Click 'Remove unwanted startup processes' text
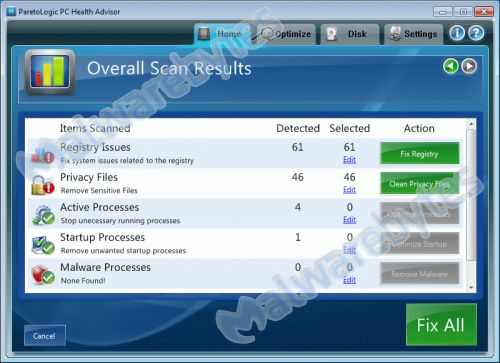500x363 pixels. coord(123,251)
